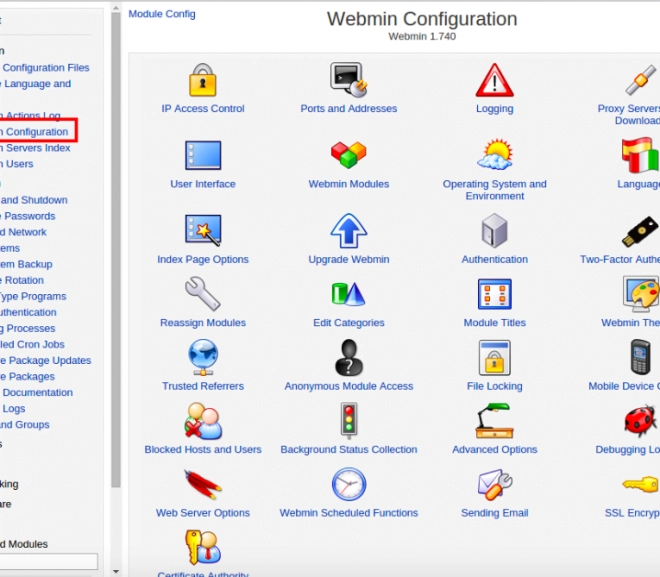
Task: Click the sidebar search input field
Action: [x=49, y=561]
